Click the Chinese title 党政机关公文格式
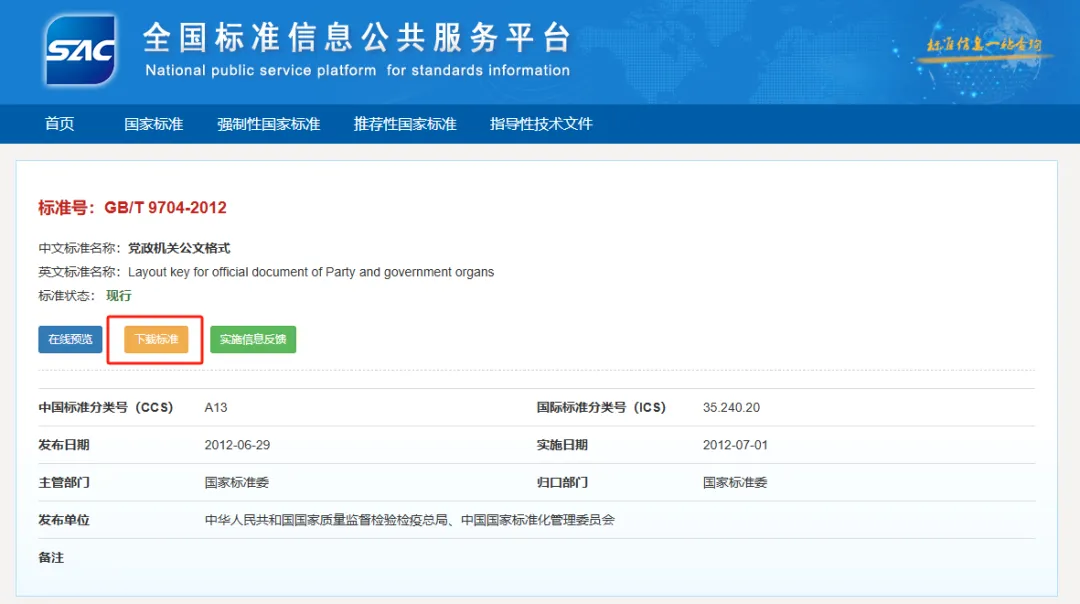This screenshot has height=604, width=1080. [179, 248]
